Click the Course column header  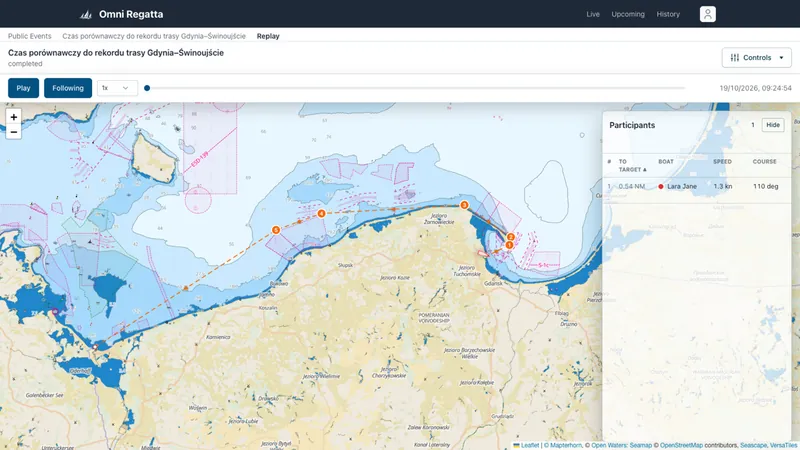[764, 161]
